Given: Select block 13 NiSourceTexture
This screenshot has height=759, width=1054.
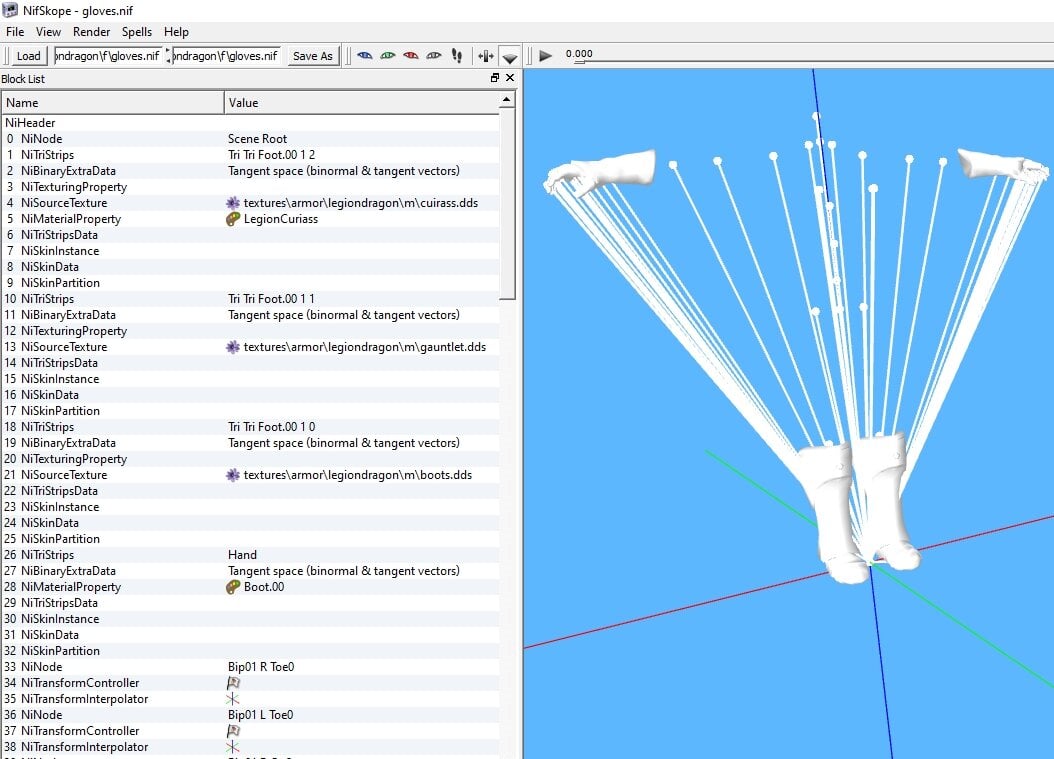Looking at the screenshot, I should click(251, 347).
